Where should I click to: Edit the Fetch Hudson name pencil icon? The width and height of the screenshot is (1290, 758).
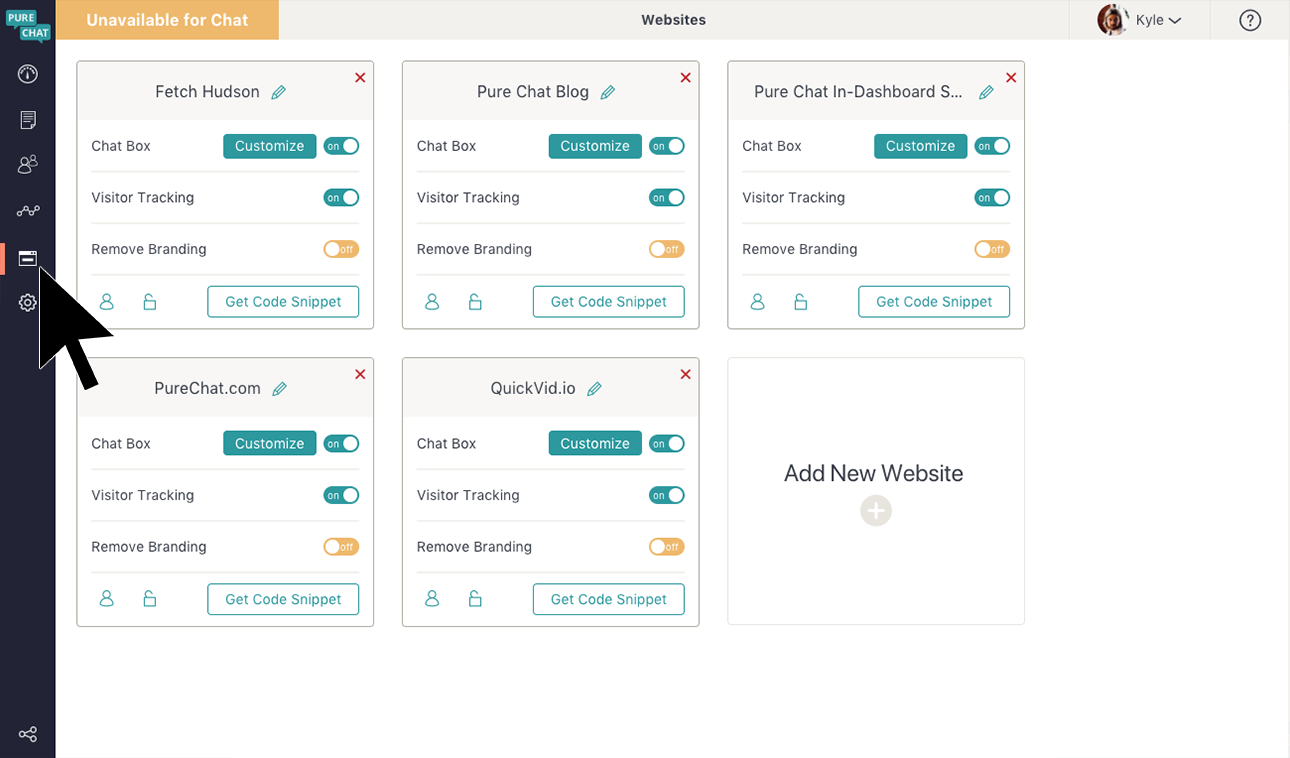279,92
